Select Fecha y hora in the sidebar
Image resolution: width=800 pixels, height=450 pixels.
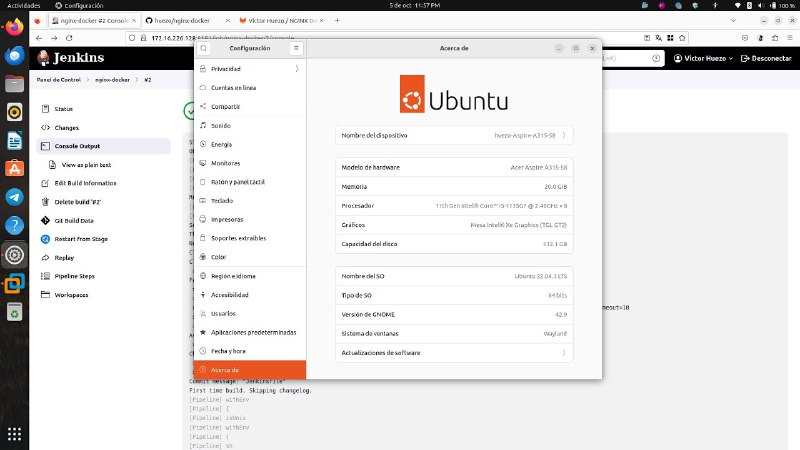point(250,352)
